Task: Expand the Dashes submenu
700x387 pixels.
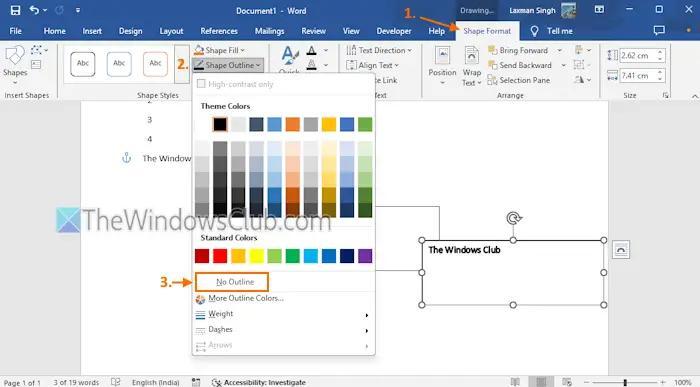Action: pos(284,330)
